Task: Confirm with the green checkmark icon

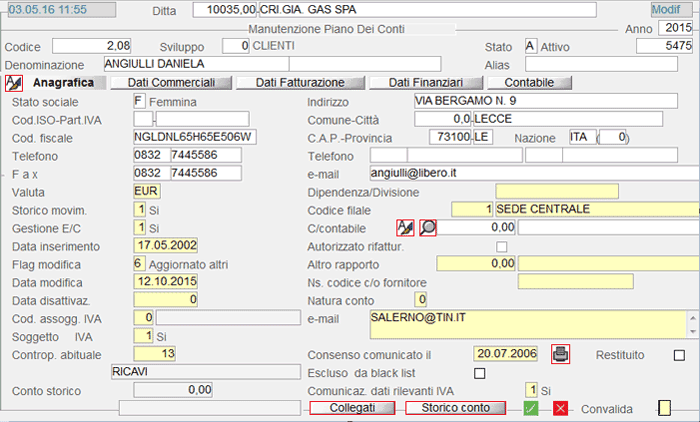Action: (532, 408)
